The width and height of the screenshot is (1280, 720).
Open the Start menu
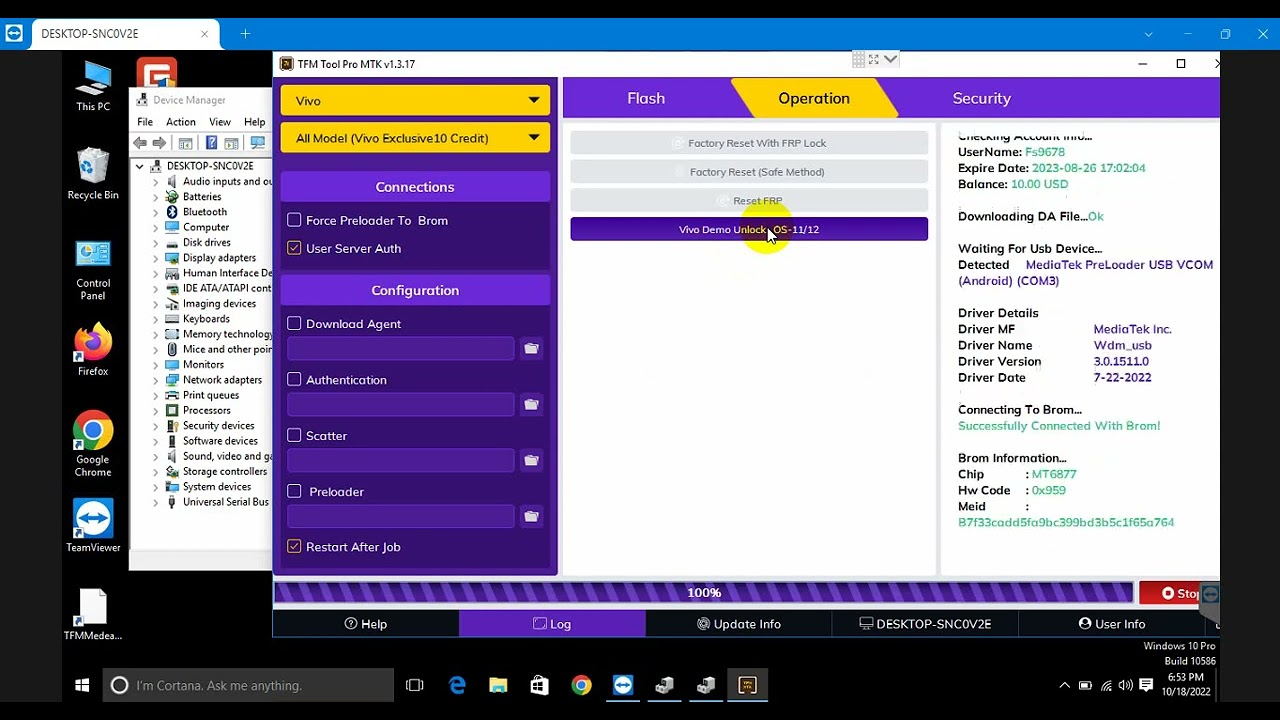pyautogui.click(x=82, y=685)
